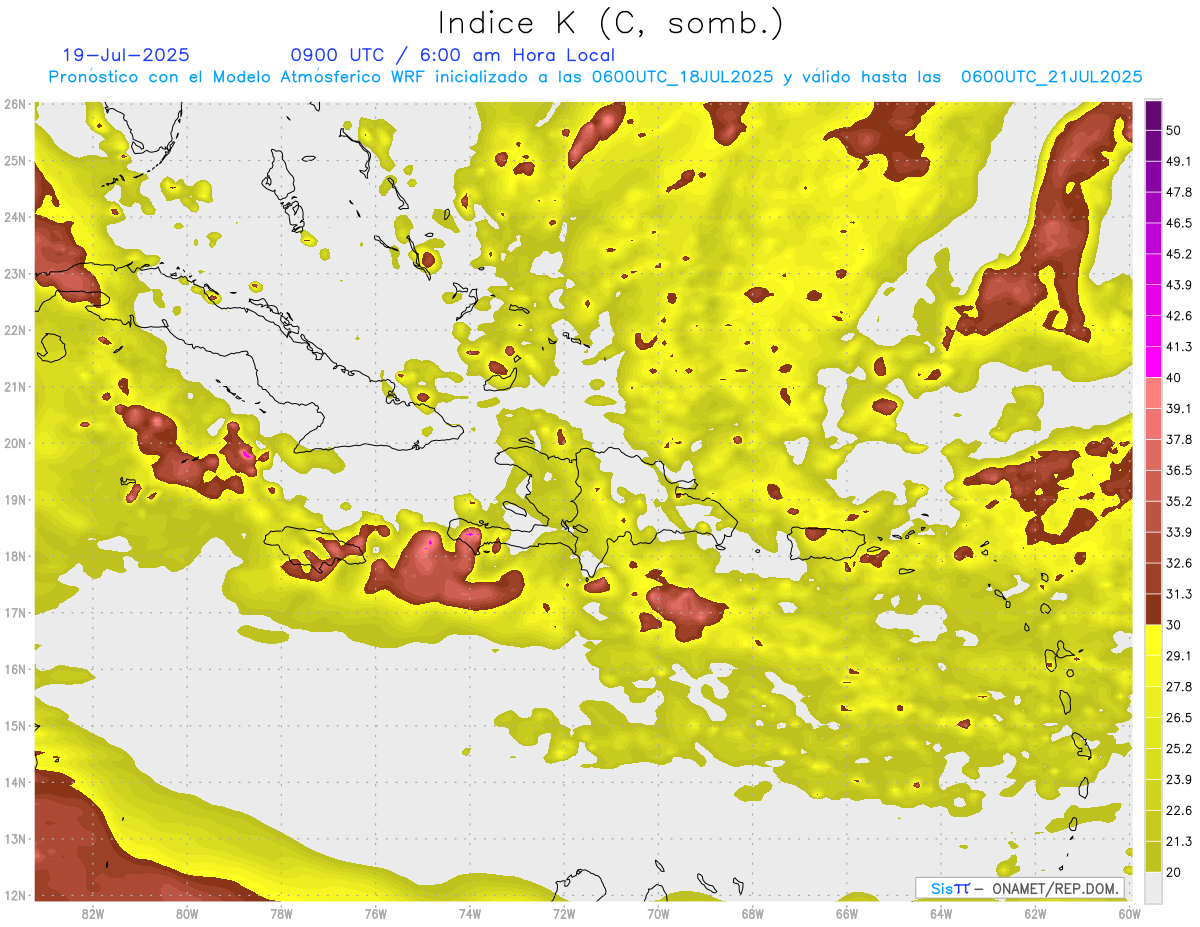Click the '60W' longitude label
Screen dimensions: 1200x927
[x=1129, y=913]
